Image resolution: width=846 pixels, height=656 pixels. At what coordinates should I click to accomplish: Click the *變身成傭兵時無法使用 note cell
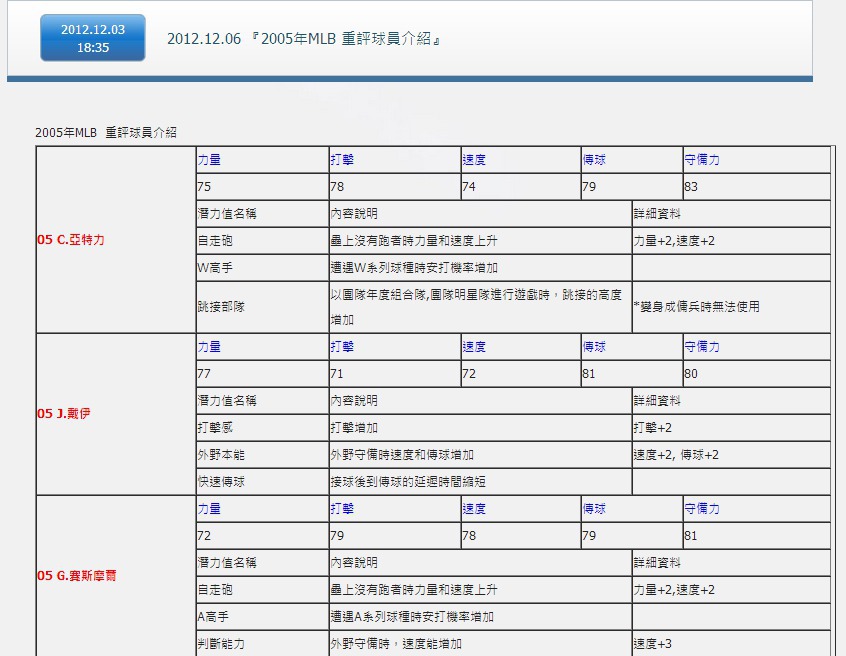(x=696, y=307)
